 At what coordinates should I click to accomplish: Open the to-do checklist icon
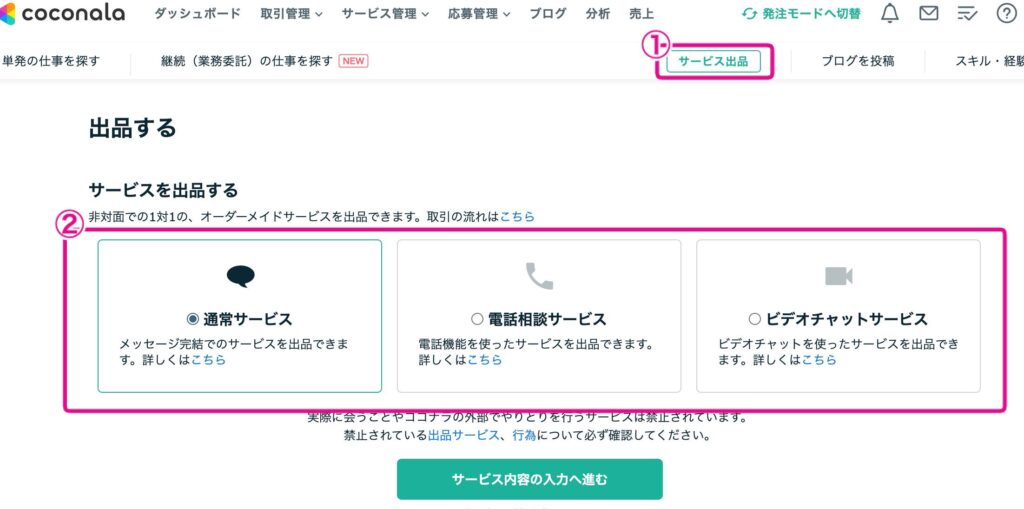[967, 14]
